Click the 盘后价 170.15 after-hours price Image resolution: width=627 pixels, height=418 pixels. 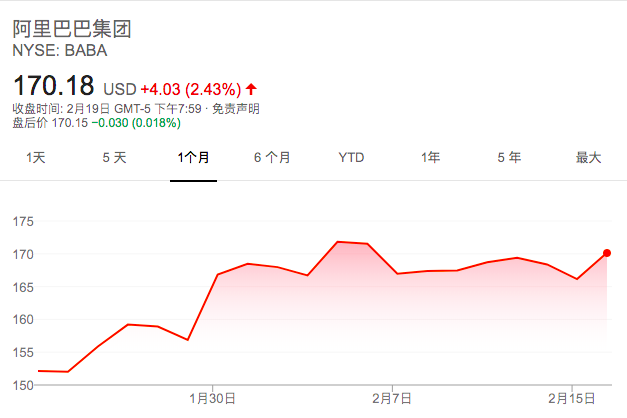tap(50, 123)
